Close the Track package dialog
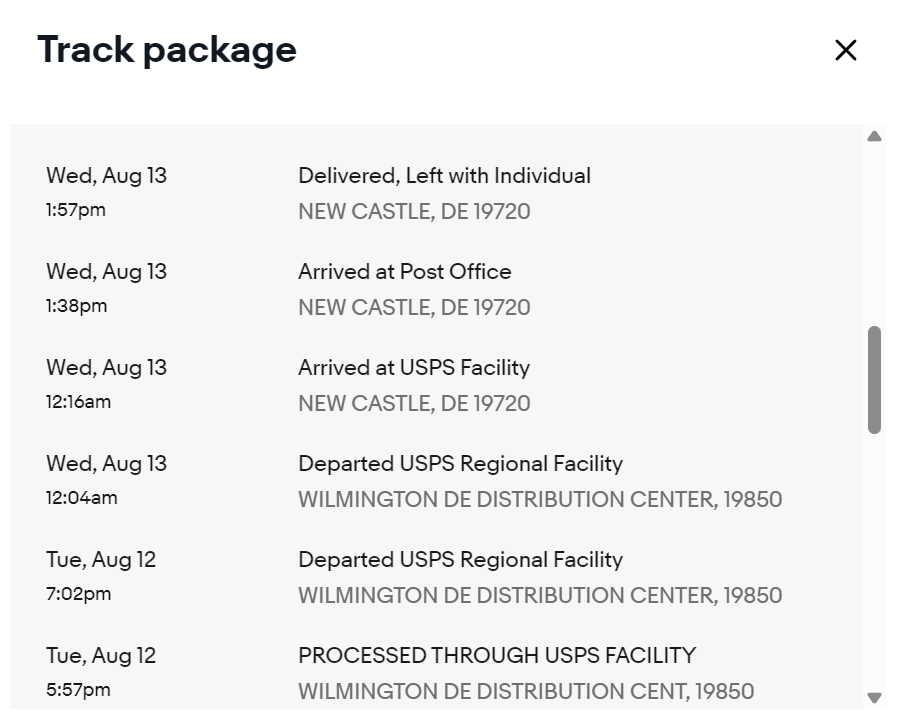 pyautogui.click(x=845, y=50)
